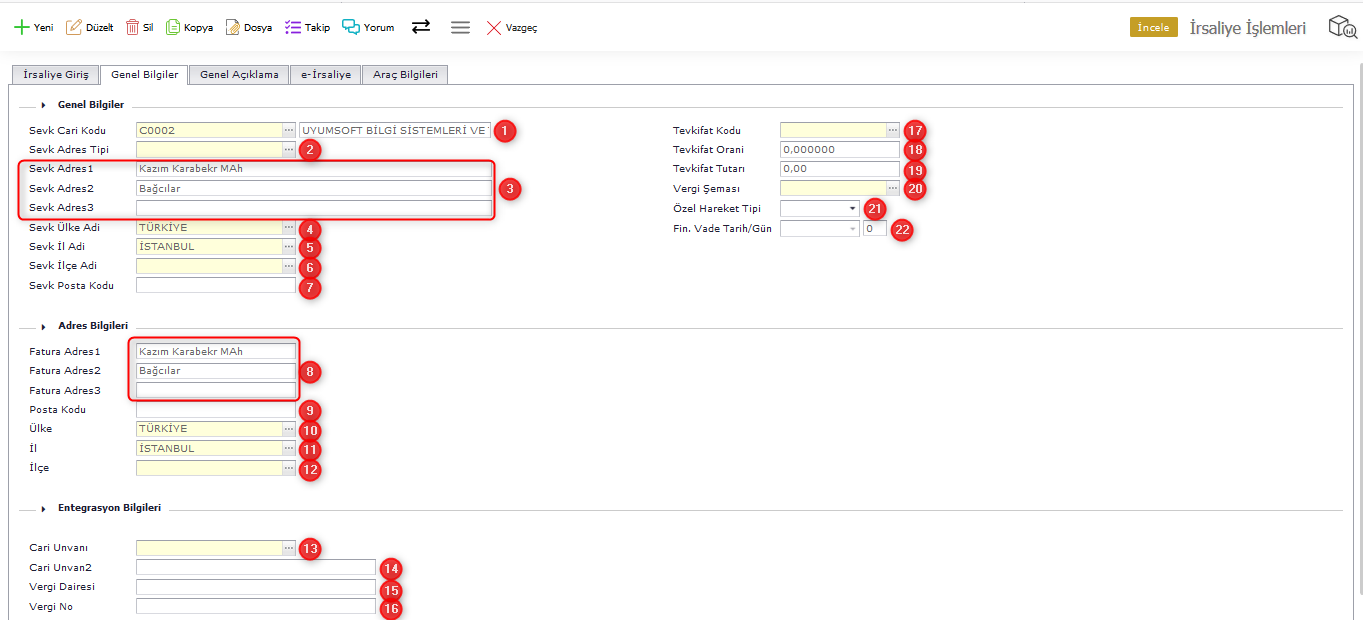Open the Yorum comments icon
Image resolution: width=1363 pixels, height=620 pixels.
pos(351,28)
